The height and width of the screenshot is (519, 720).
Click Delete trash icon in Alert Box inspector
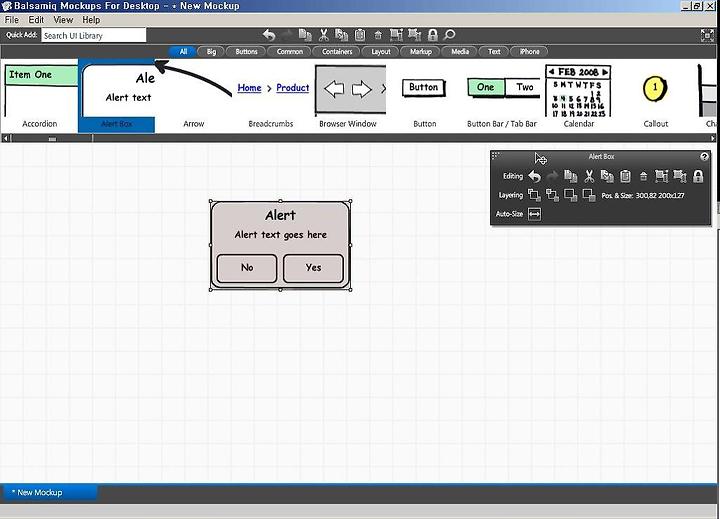643,176
